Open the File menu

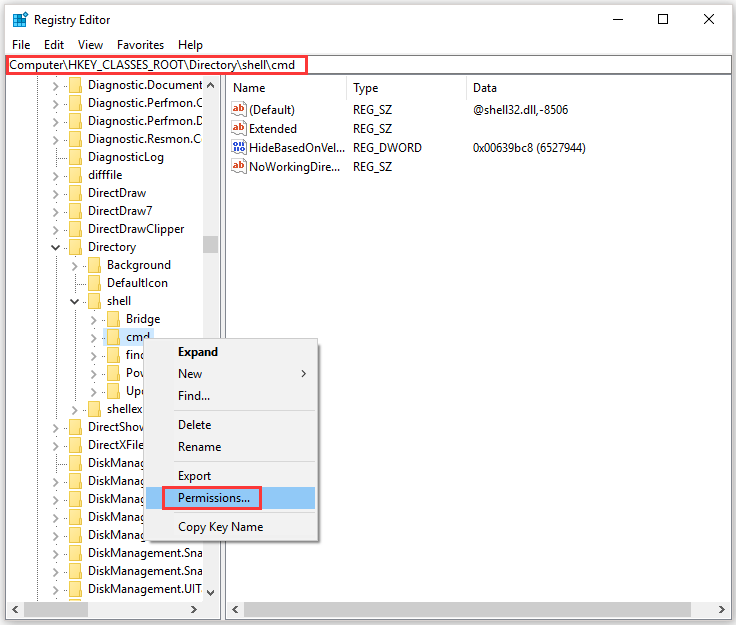tap(21, 45)
